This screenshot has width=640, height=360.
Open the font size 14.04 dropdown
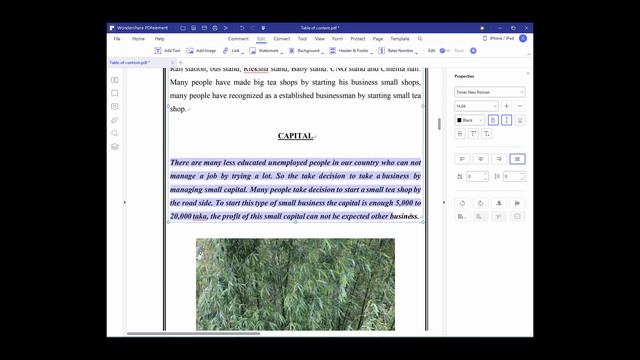476,106
